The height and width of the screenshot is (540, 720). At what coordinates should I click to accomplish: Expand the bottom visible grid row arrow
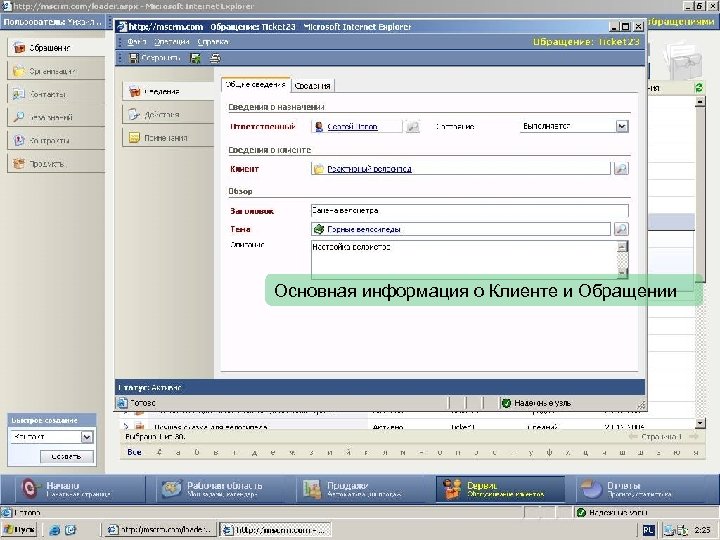(126, 427)
